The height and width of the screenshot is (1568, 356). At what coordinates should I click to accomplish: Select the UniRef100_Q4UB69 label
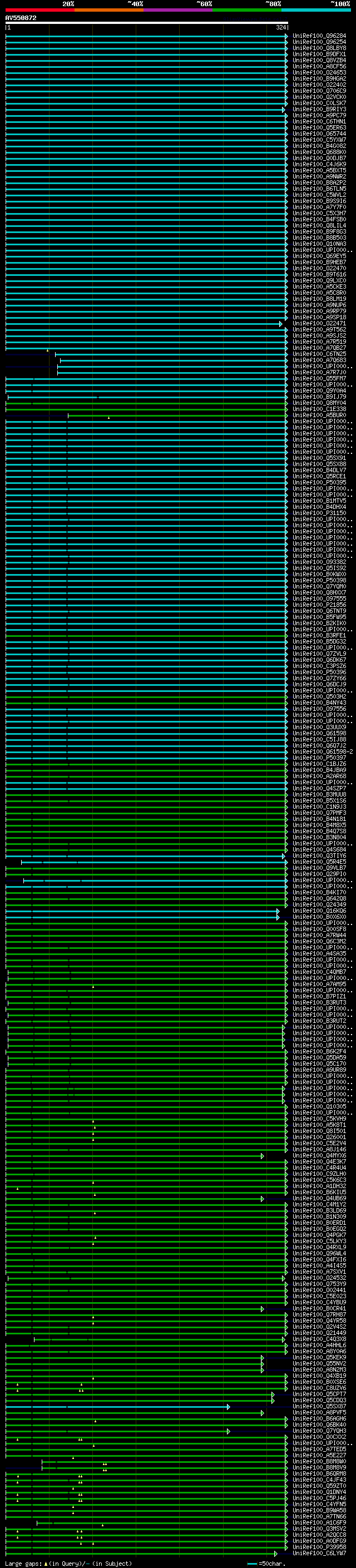(319, 1199)
